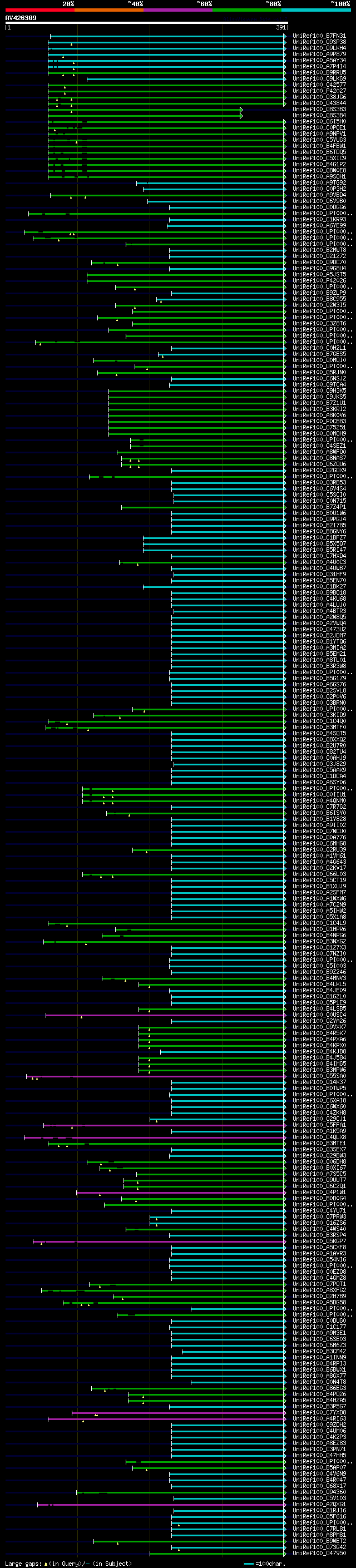Screen dimensions: 356x1568
Task: Click the cyan alignment bar for UniRef100_B7FN31
Action: click(167, 36)
